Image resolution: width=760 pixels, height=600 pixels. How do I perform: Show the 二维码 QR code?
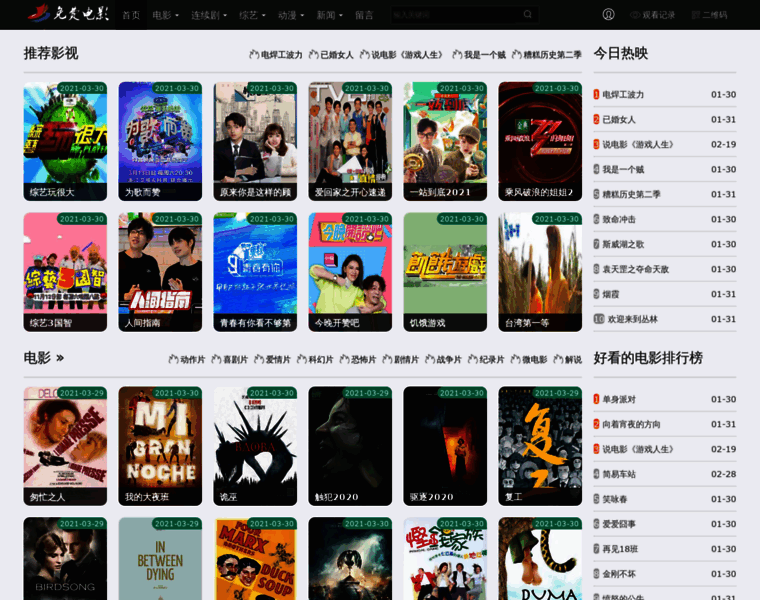pyautogui.click(x=709, y=15)
